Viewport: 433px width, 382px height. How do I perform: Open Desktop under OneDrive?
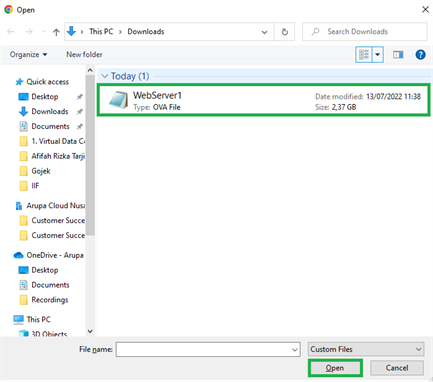[45, 270]
